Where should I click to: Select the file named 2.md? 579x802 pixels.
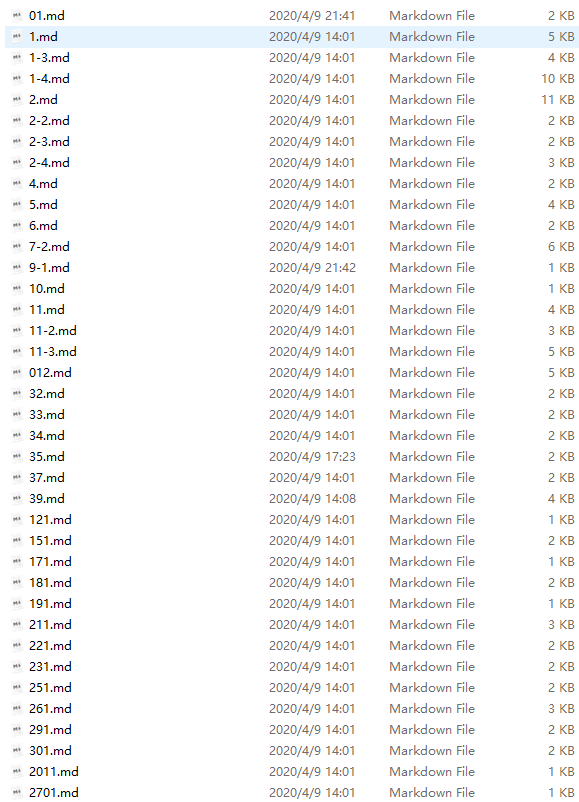(43, 100)
